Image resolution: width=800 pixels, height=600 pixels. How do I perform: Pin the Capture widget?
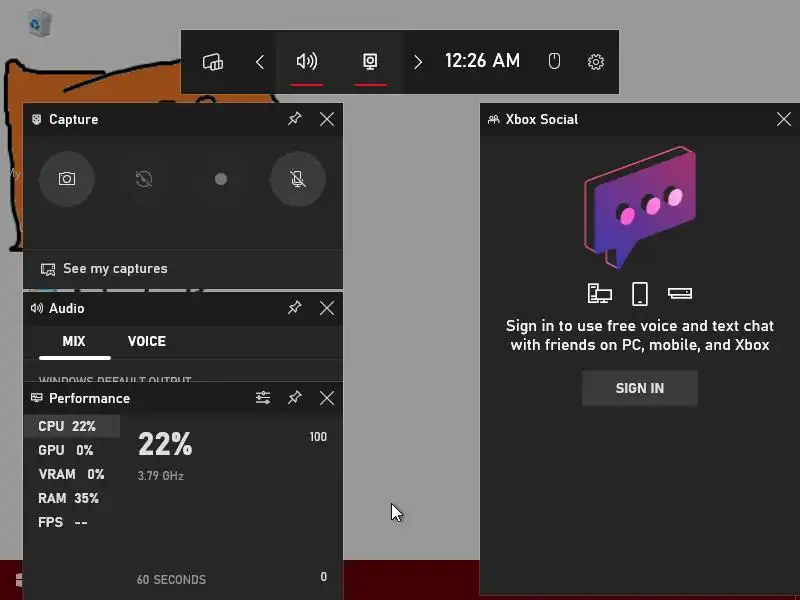click(294, 119)
